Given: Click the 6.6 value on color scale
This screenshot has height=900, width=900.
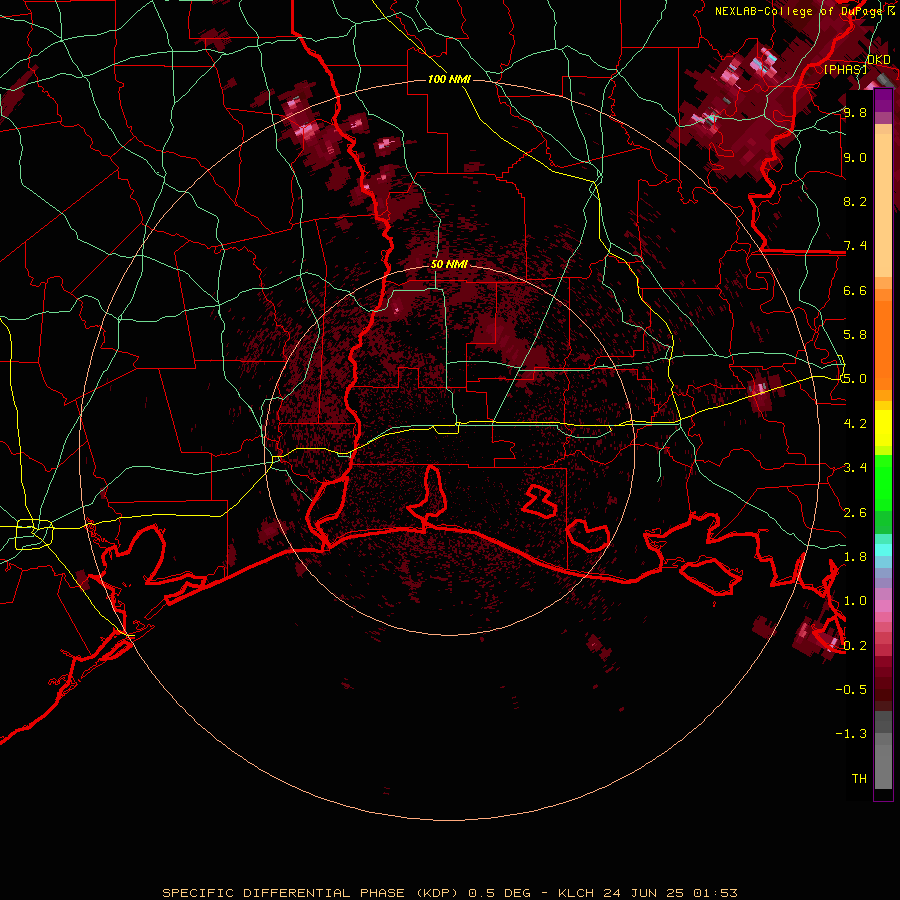Looking at the screenshot, I should pyautogui.click(x=855, y=290).
